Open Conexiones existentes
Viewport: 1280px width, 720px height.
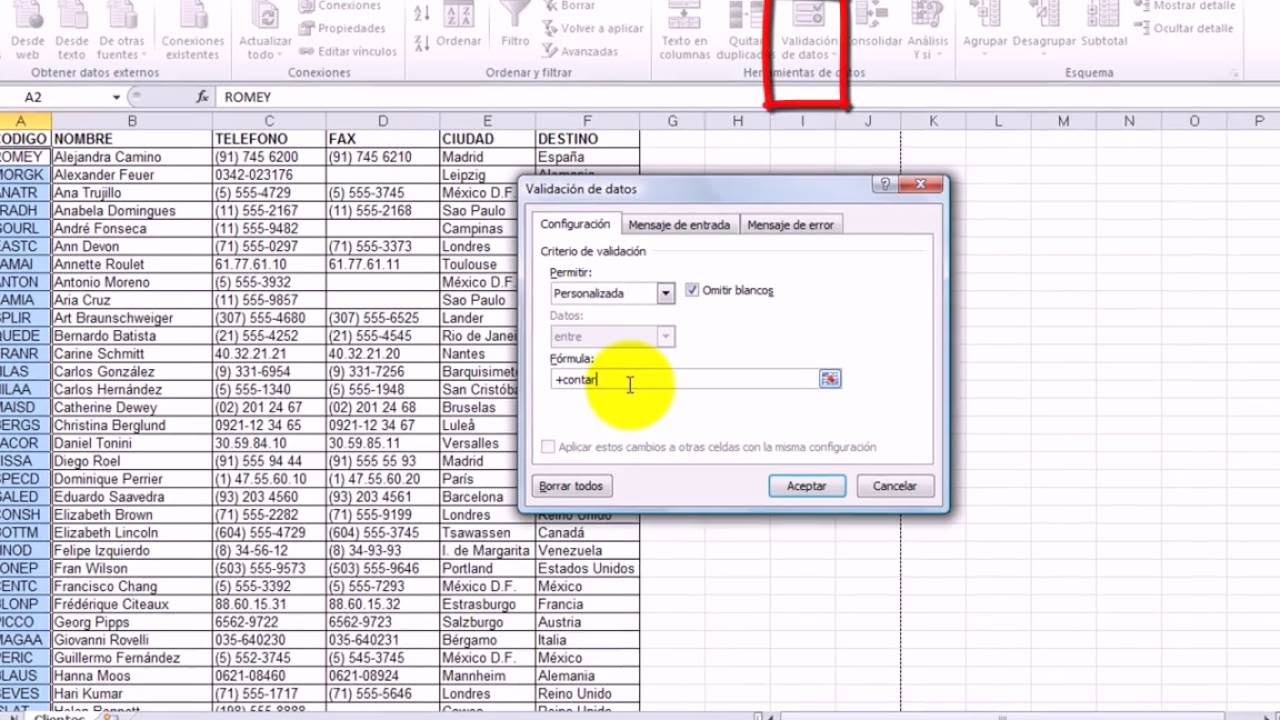tap(193, 30)
